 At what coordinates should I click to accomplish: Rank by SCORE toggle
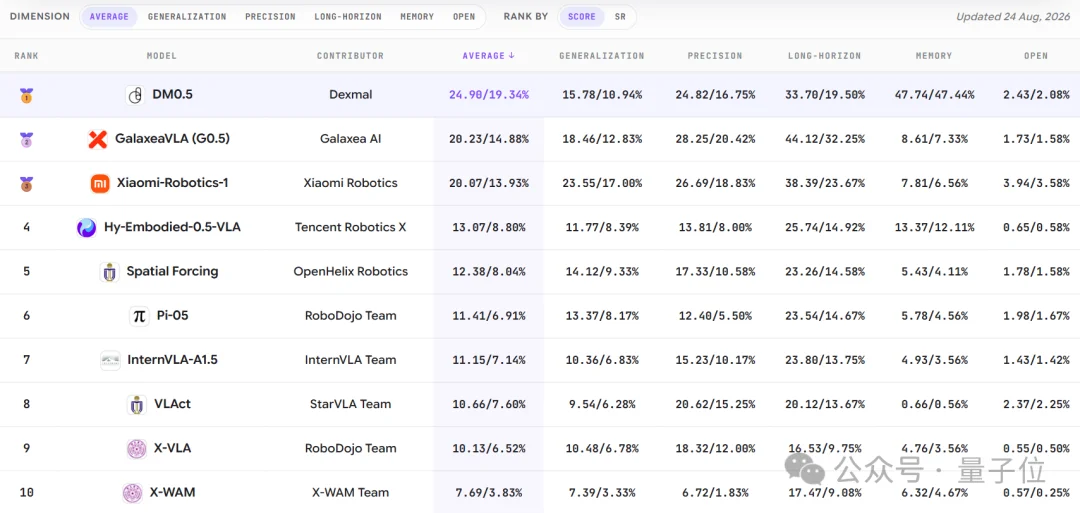582,17
